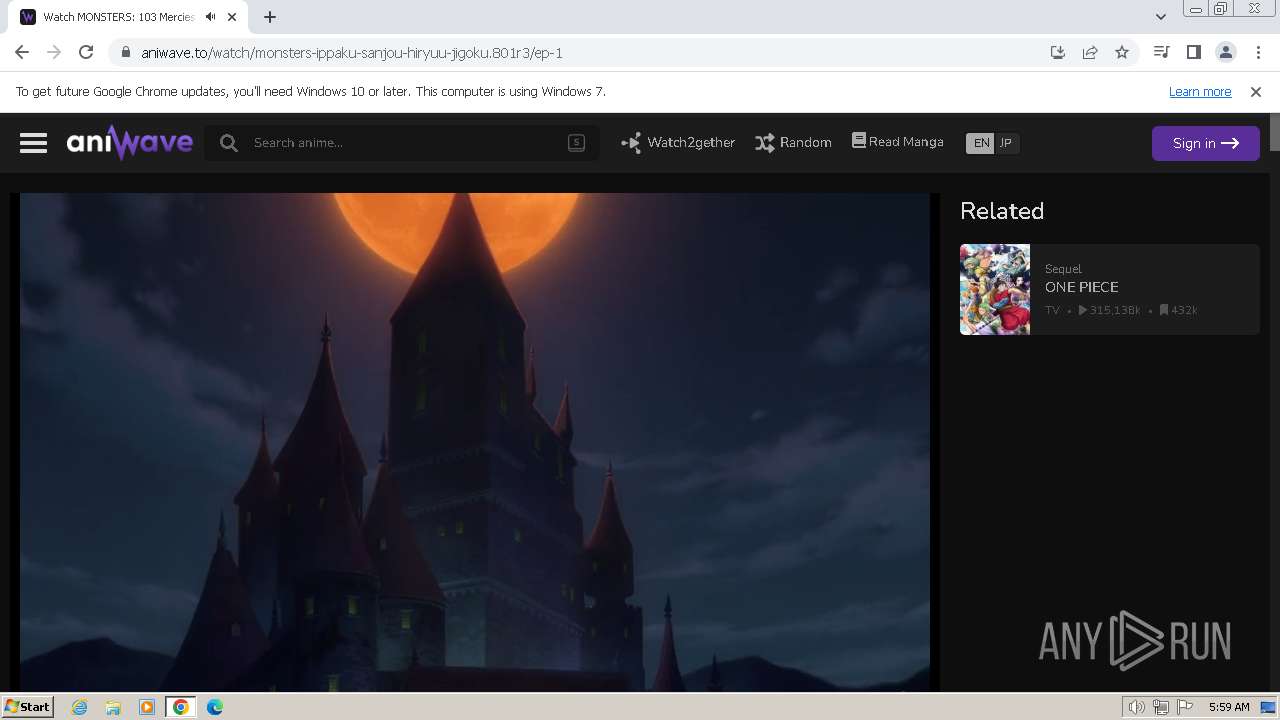Expand the tab search dropdown
This screenshot has width=1280, height=720.
[x=1160, y=16]
